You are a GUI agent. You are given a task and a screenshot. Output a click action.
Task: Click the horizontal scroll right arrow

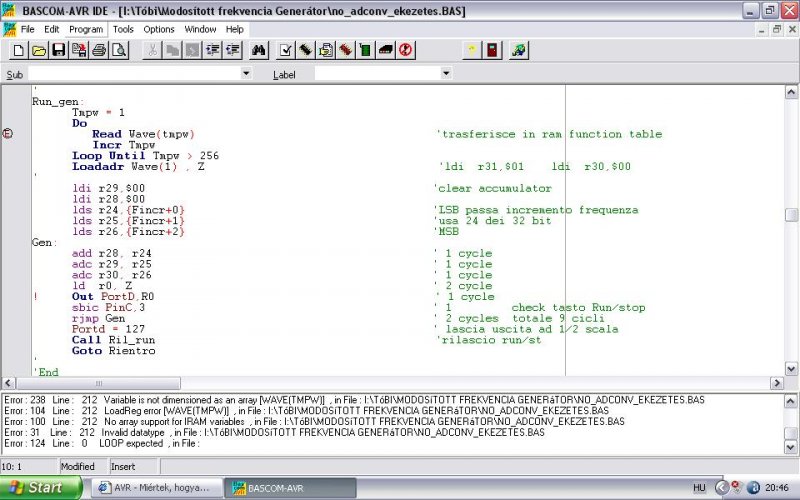click(777, 383)
